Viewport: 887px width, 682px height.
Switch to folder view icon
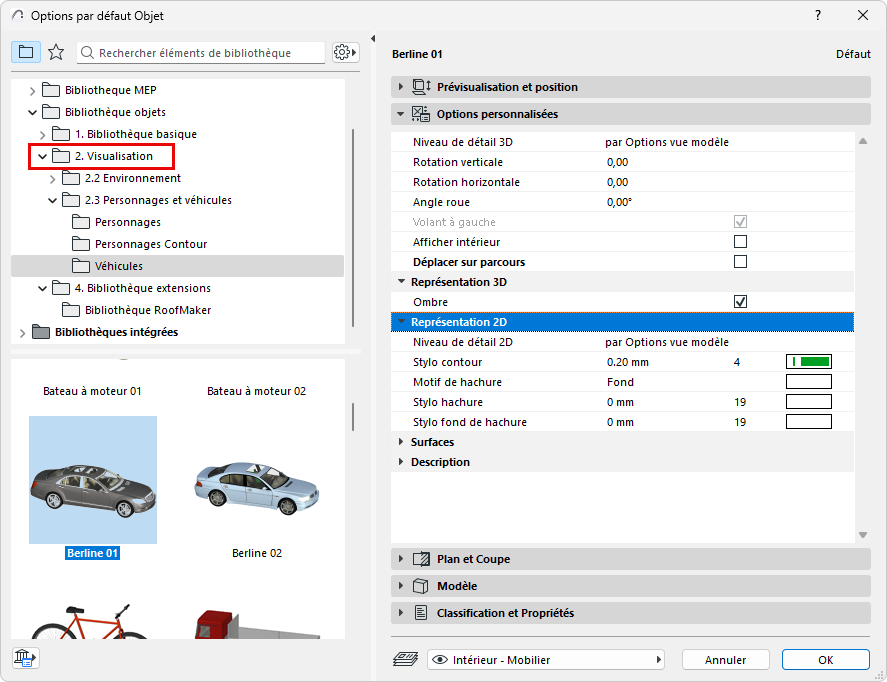(x=26, y=52)
